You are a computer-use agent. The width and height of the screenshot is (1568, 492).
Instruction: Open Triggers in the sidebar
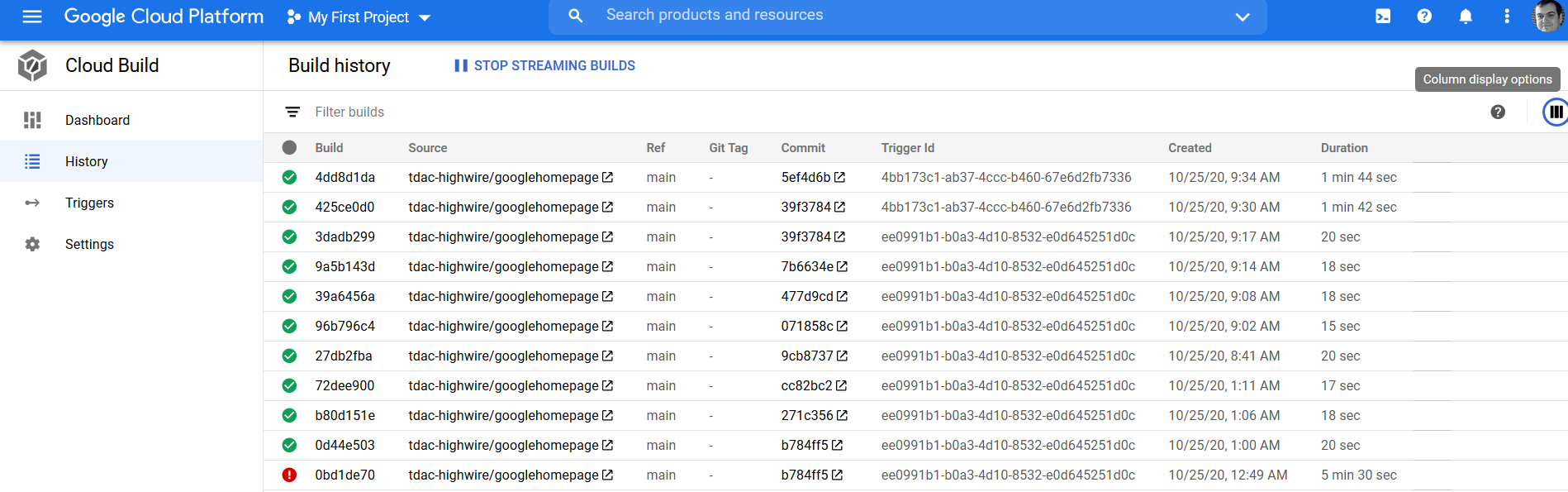[x=131, y=203]
